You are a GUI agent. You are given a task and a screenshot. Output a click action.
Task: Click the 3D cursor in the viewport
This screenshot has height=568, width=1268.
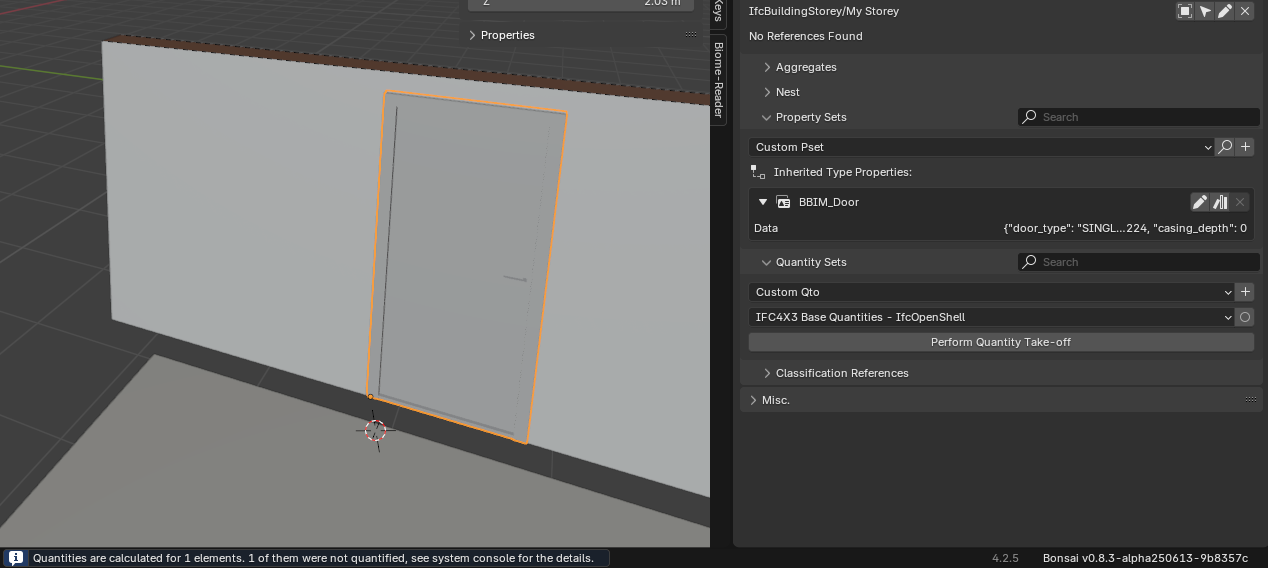(x=375, y=430)
